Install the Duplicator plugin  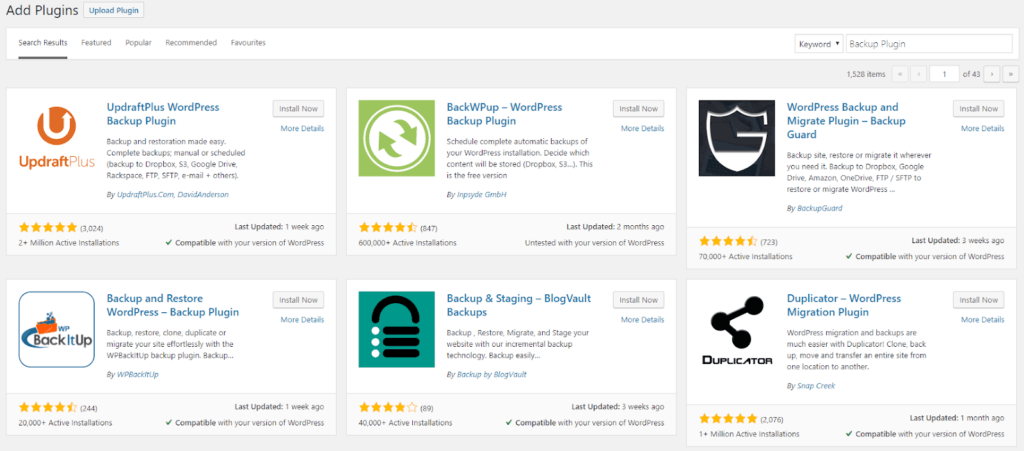(979, 300)
